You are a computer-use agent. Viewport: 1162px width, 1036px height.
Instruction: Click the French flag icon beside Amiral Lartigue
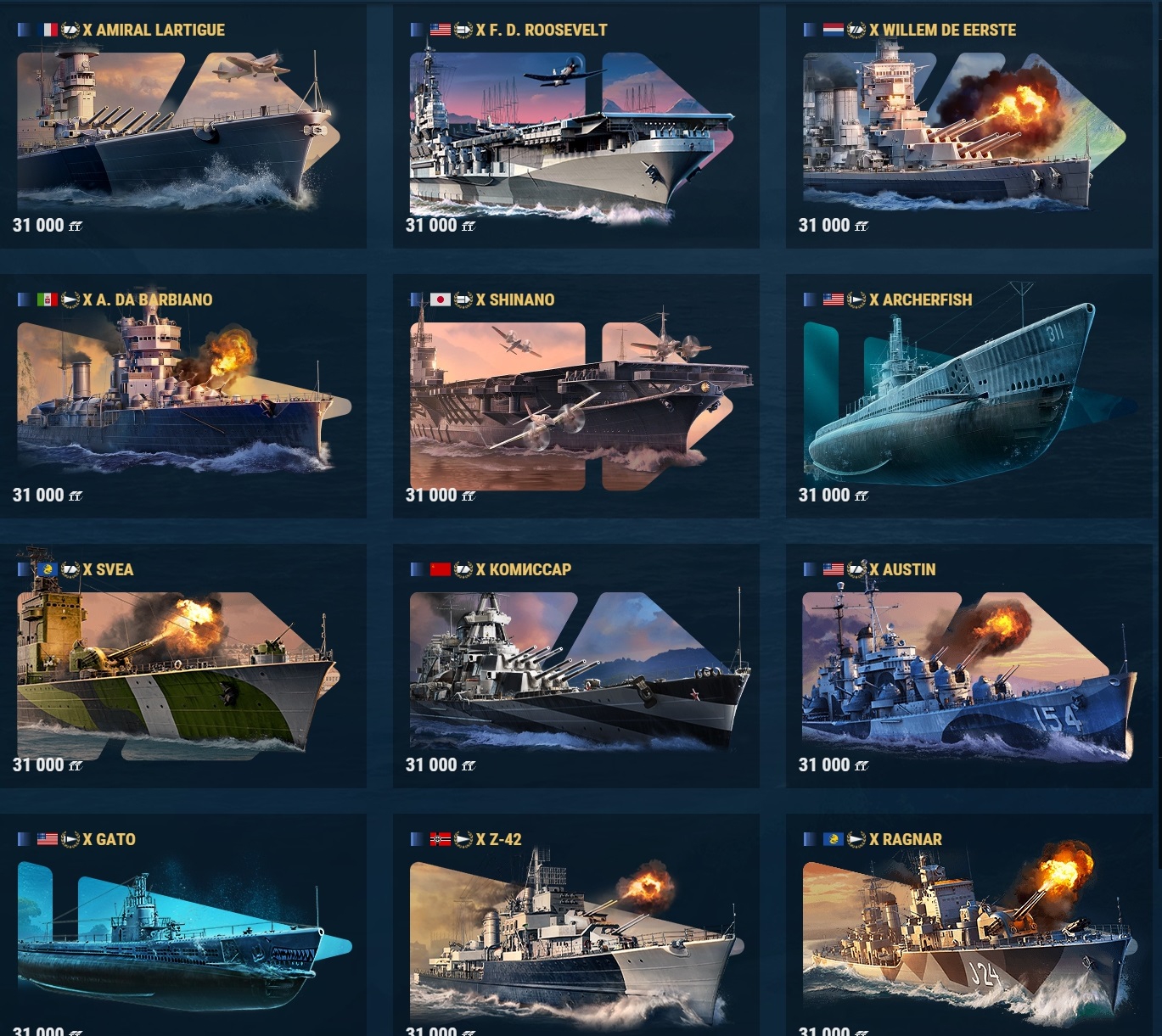tap(48, 30)
